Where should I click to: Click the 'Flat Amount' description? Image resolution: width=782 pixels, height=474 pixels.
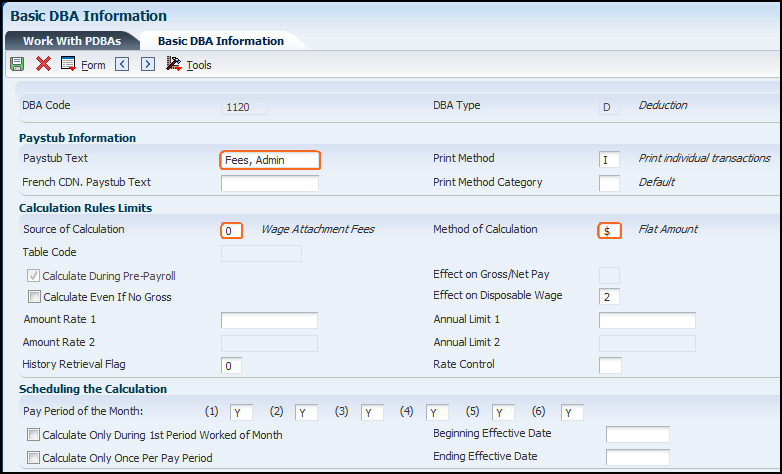click(668, 229)
